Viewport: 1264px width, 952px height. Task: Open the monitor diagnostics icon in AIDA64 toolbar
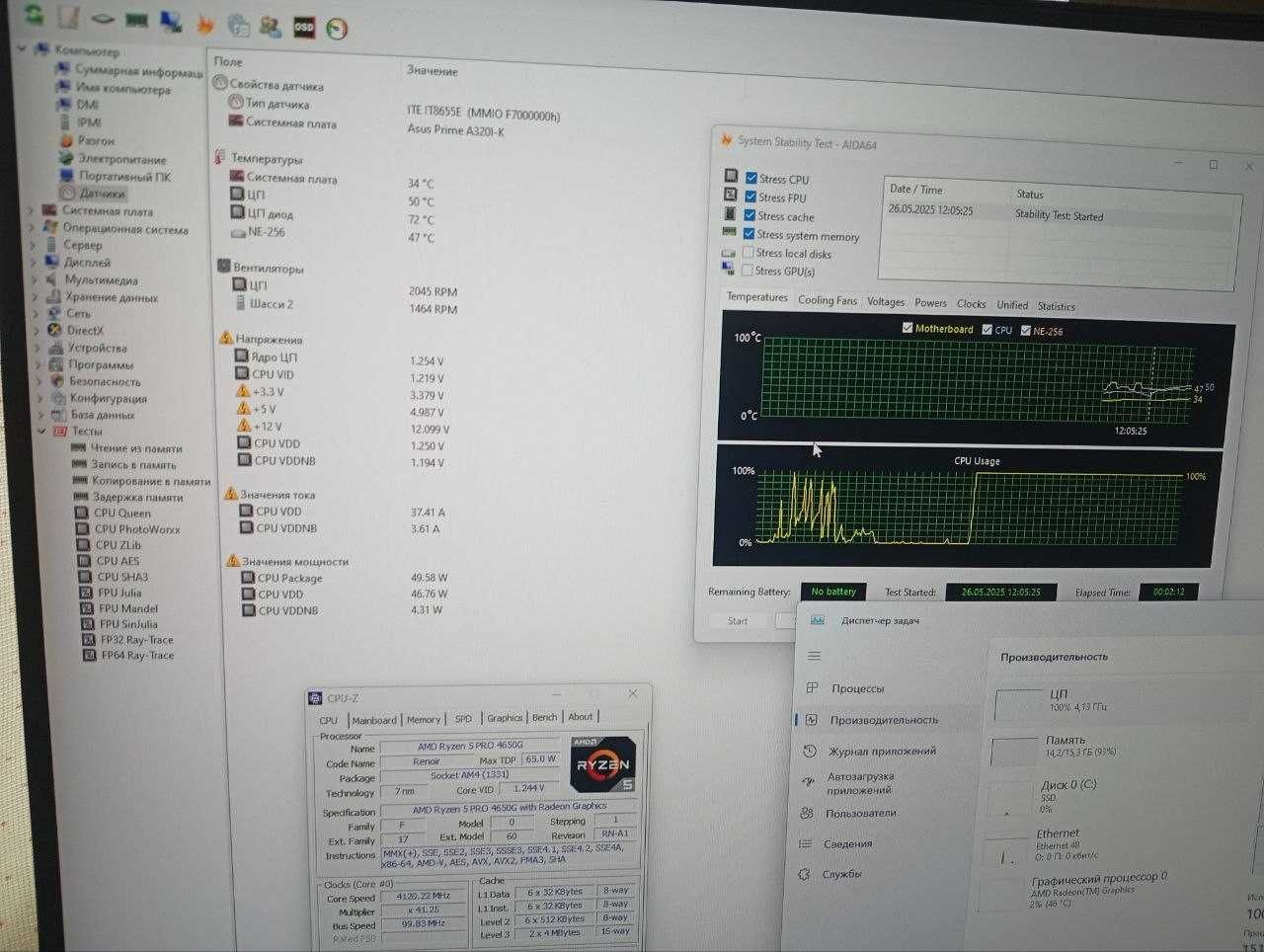coord(171,21)
